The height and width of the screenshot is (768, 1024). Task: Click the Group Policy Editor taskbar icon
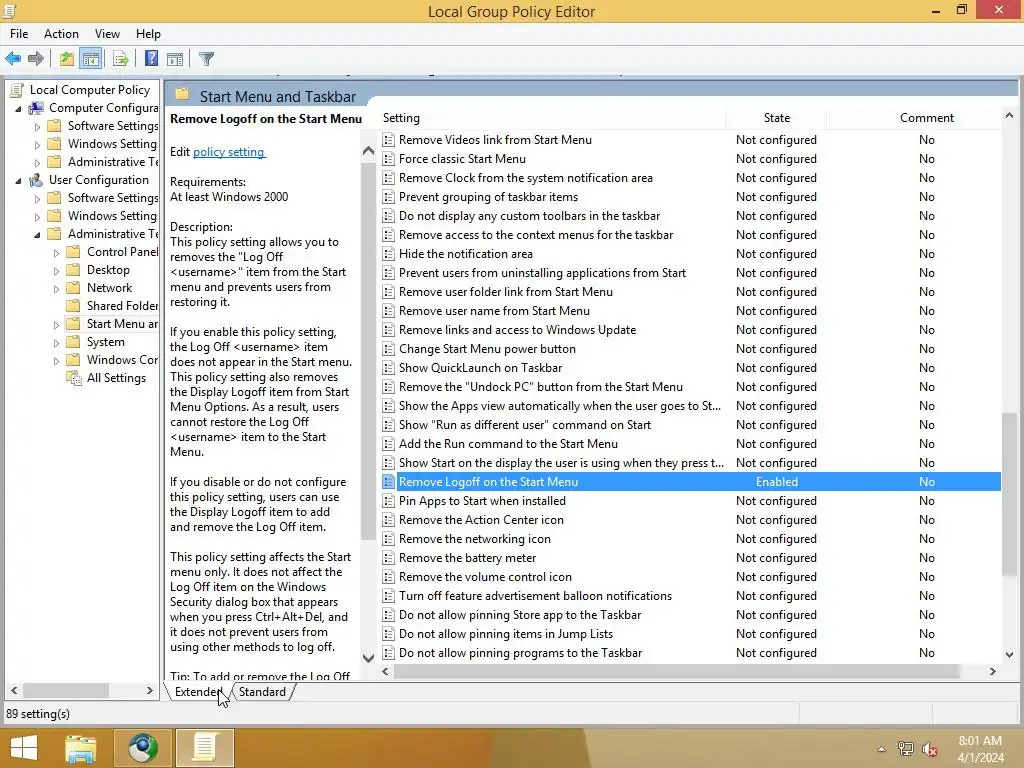[204, 748]
